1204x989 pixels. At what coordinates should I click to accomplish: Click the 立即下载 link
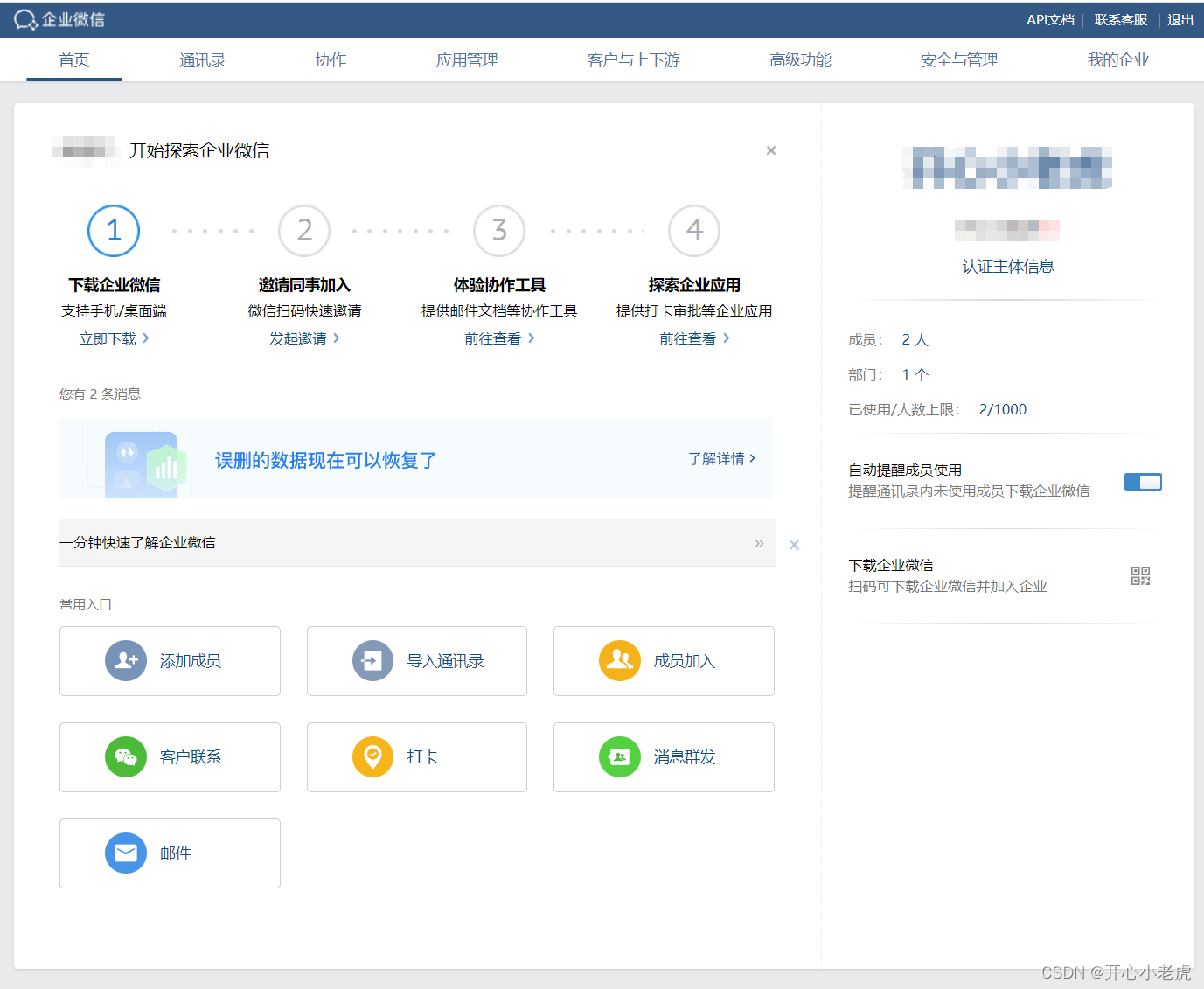tap(114, 338)
